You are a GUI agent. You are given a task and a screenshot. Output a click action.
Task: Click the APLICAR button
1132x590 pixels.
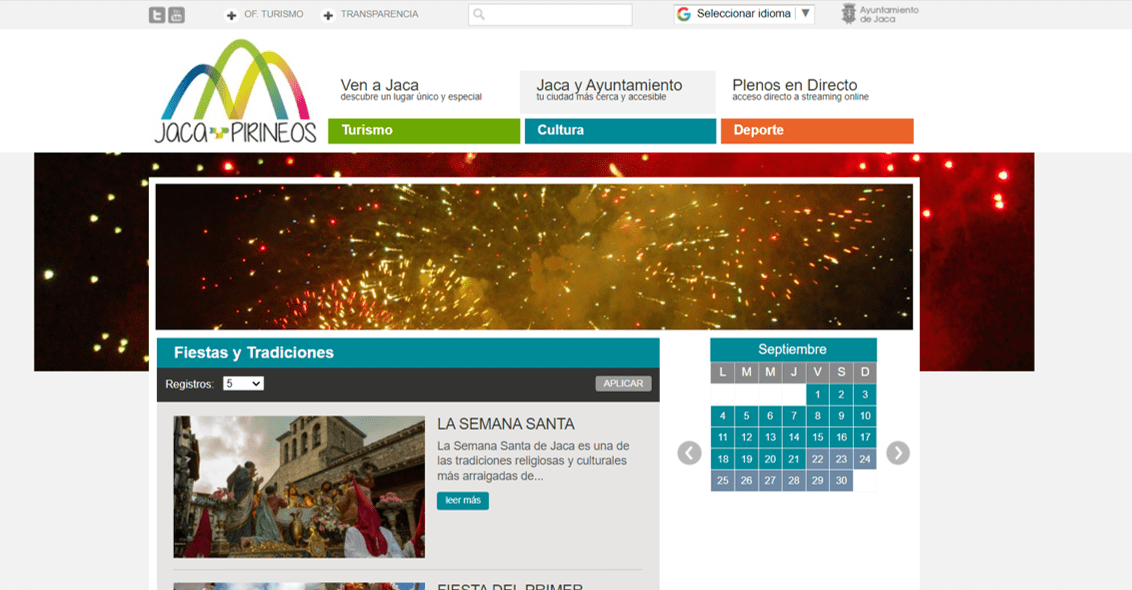click(623, 383)
